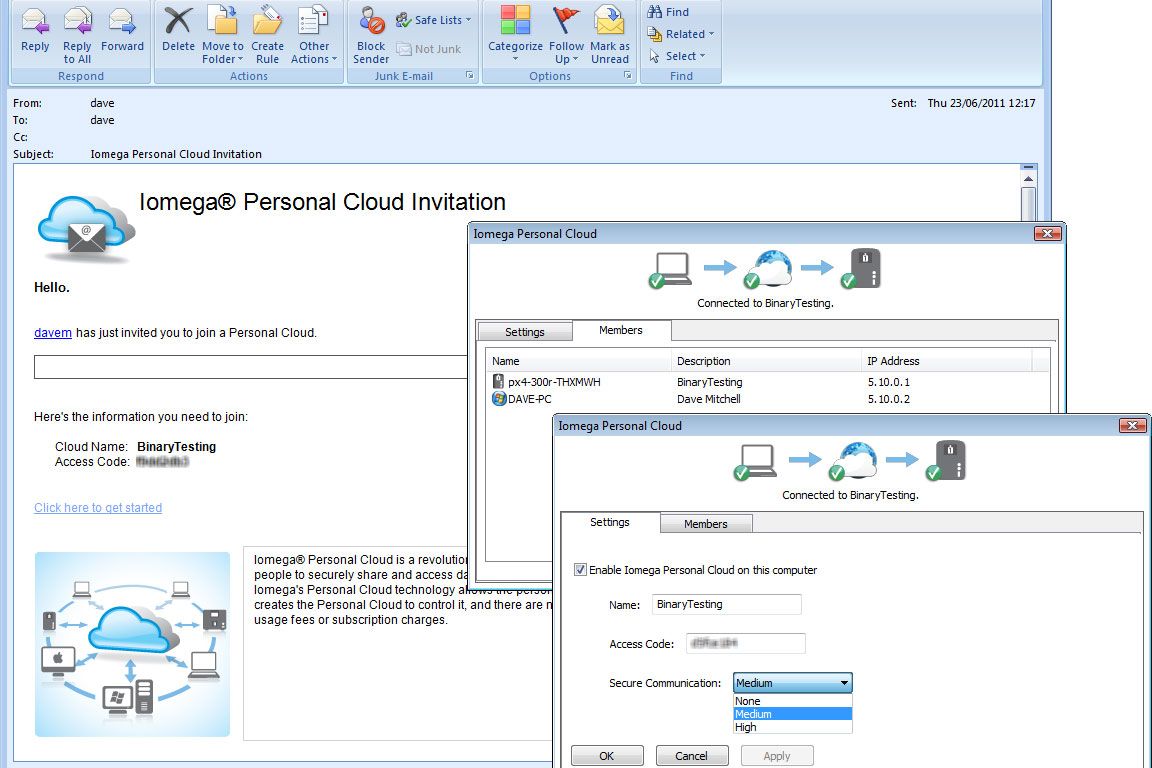The height and width of the screenshot is (768, 1152).
Task: Click the email scrollbar up arrow
Action: 1029,179
